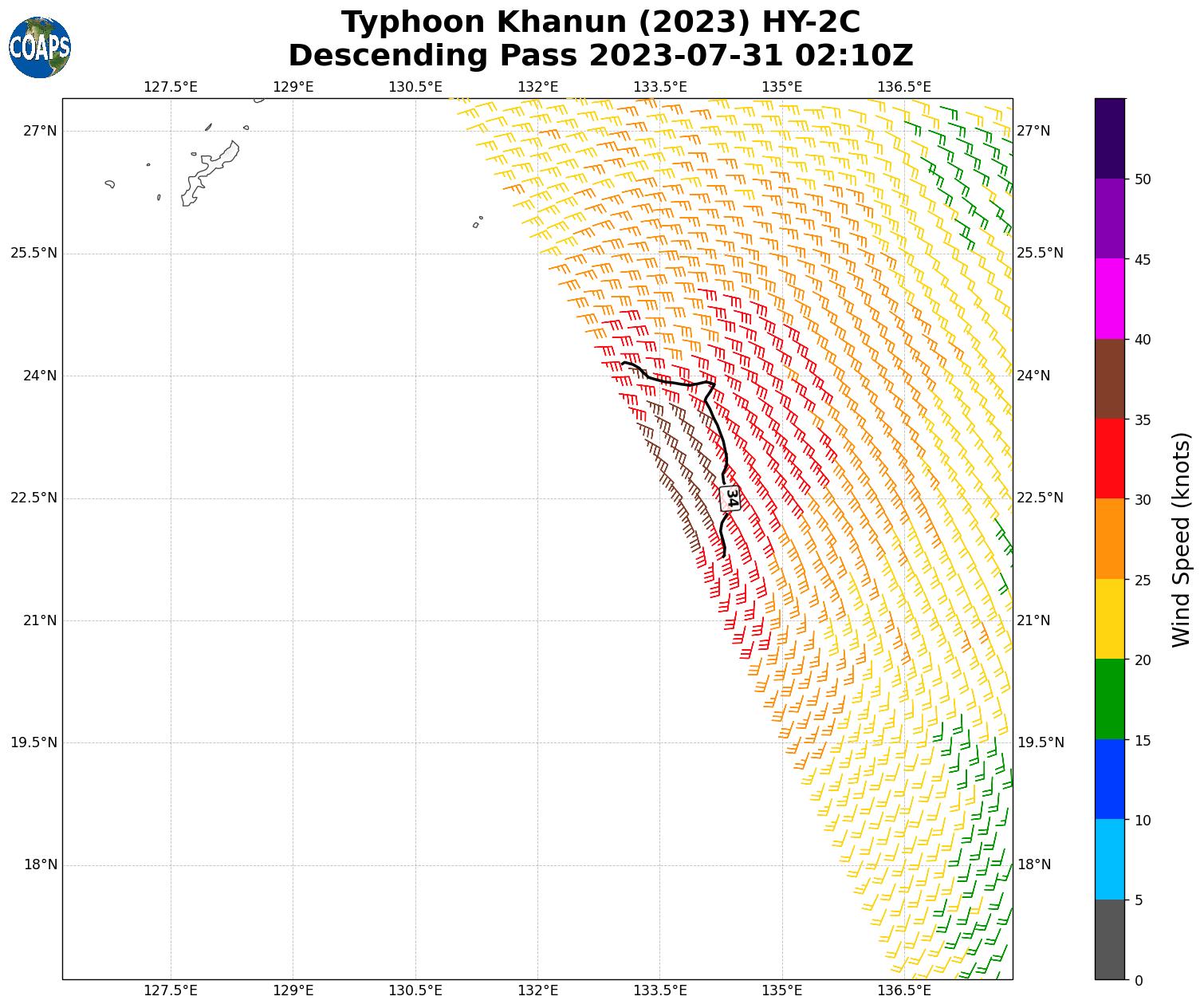Select the magenta 40–45 knot colorbar band
The height and width of the screenshot is (1008, 1204).
[x=1109, y=299]
